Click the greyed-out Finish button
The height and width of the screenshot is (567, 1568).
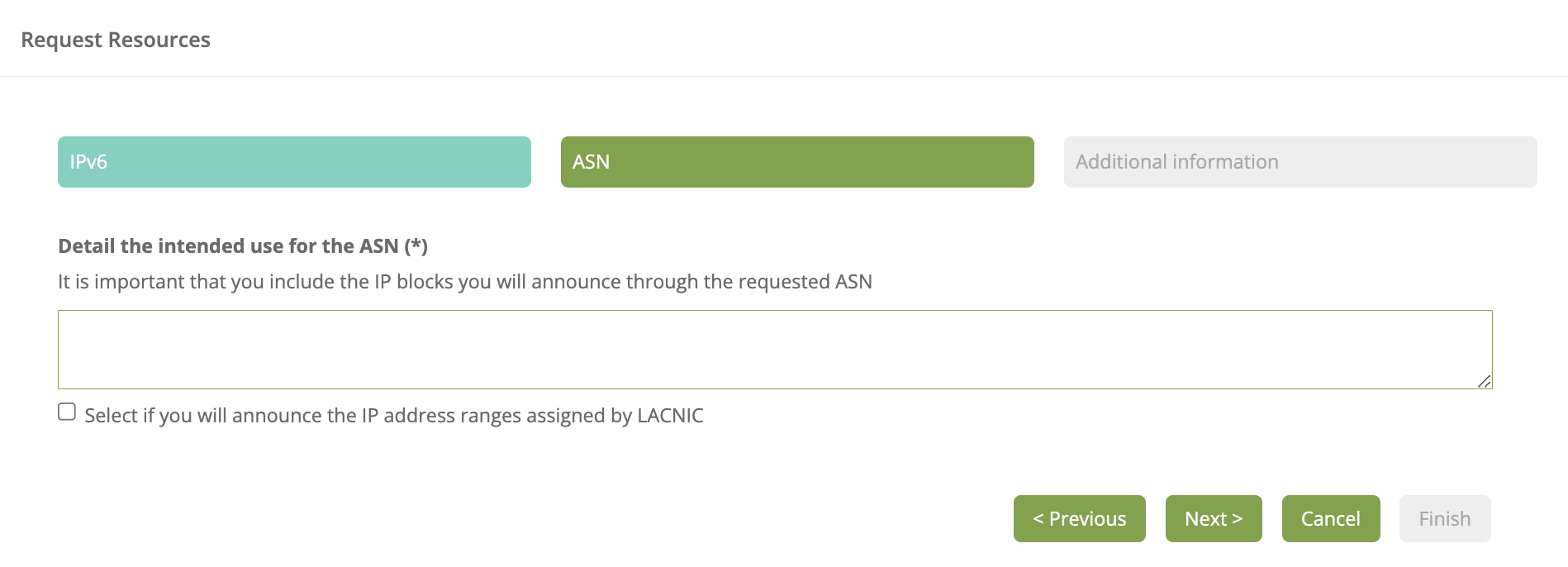(1444, 518)
